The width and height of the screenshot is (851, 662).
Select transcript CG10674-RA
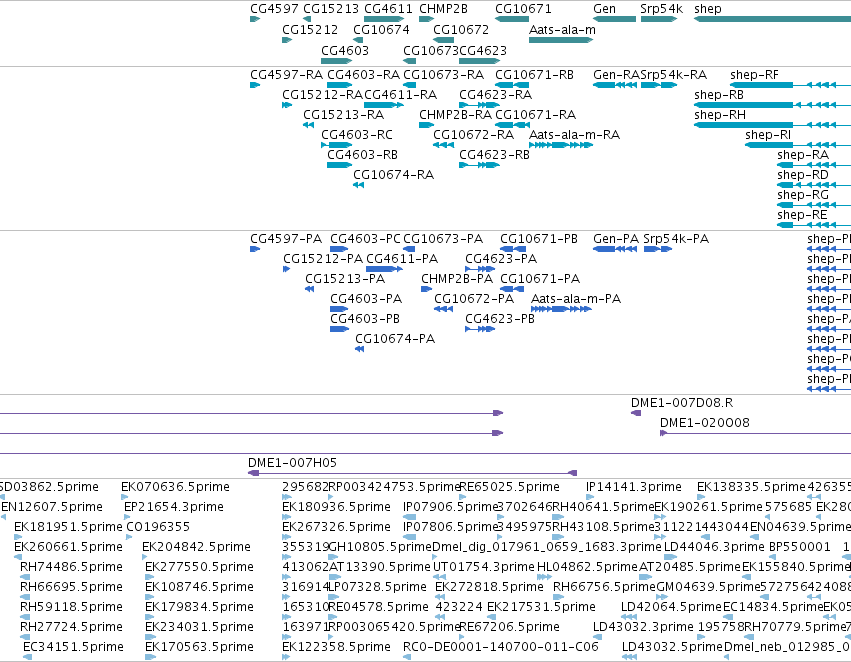(x=358, y=186)
